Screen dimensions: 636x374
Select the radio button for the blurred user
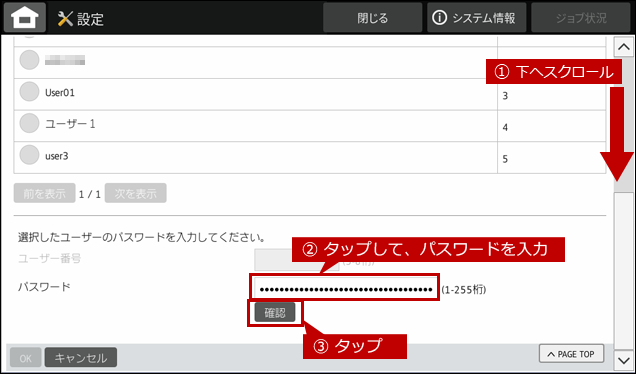tap(29, 60)
